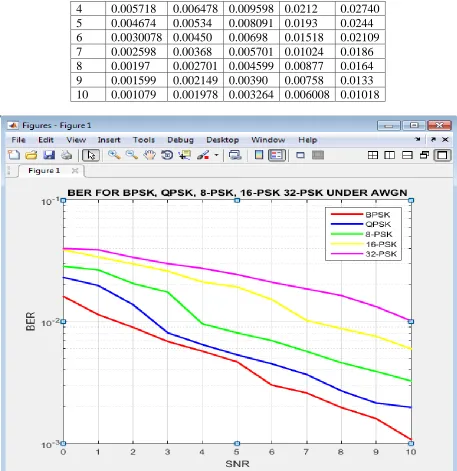The height and width of the screenshot is (471, 457).
Task: Select the Zoom In tool
Action: (114, 155)
